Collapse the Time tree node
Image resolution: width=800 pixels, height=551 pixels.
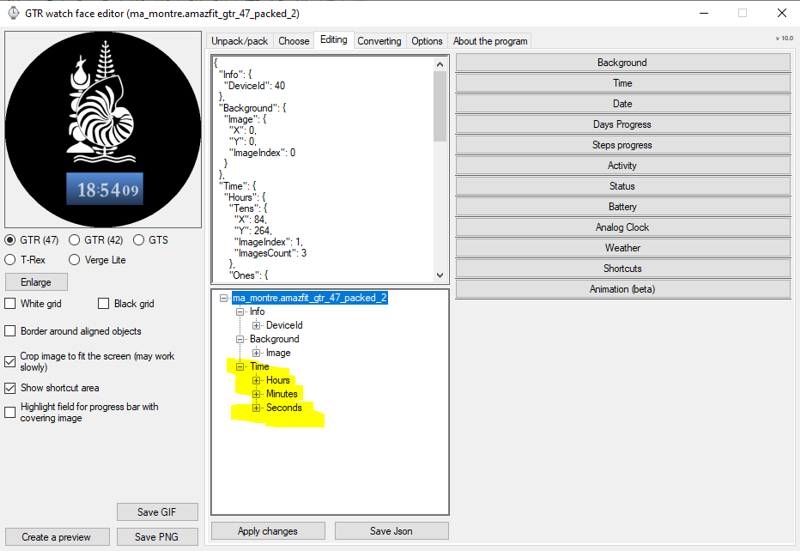click(240, 367)
